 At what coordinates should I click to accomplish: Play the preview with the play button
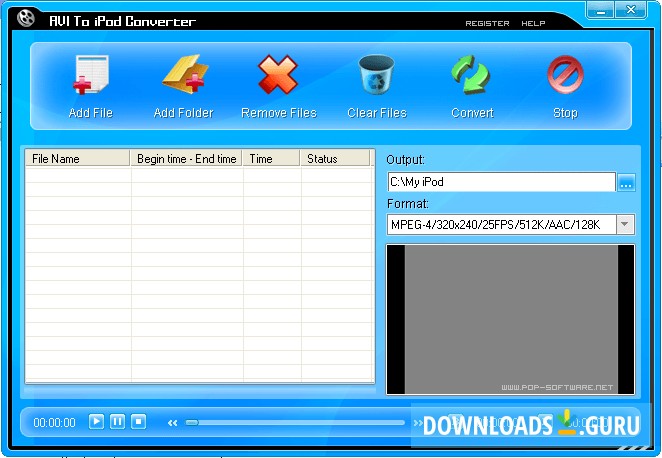coord(96,421)
